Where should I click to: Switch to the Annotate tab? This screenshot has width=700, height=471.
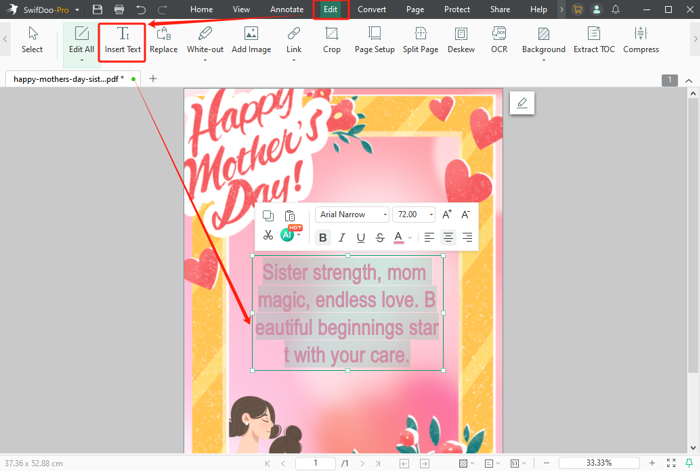click(287, 9)
